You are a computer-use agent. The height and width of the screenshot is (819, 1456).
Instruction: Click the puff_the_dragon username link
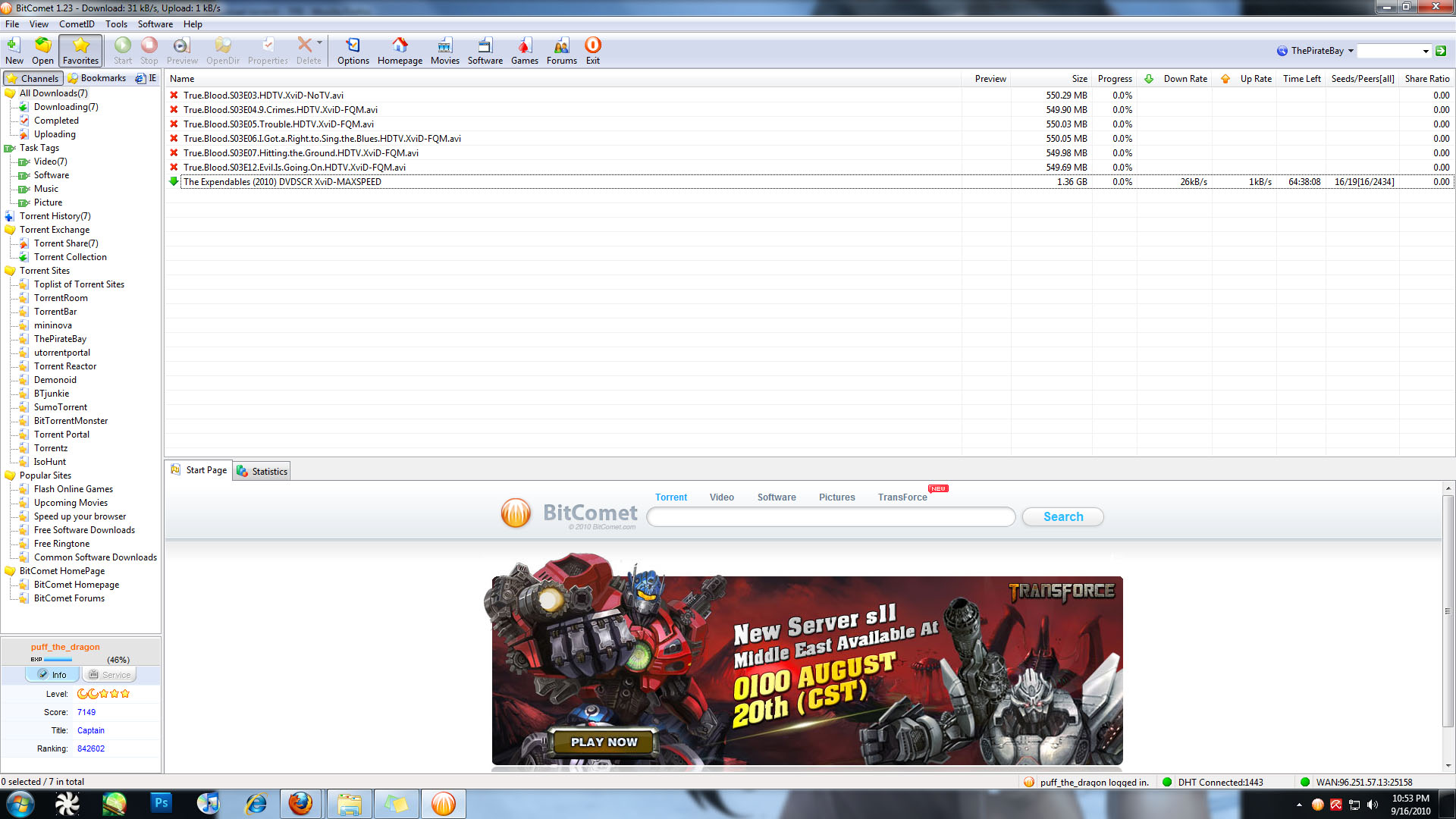[x=65, y=647]
